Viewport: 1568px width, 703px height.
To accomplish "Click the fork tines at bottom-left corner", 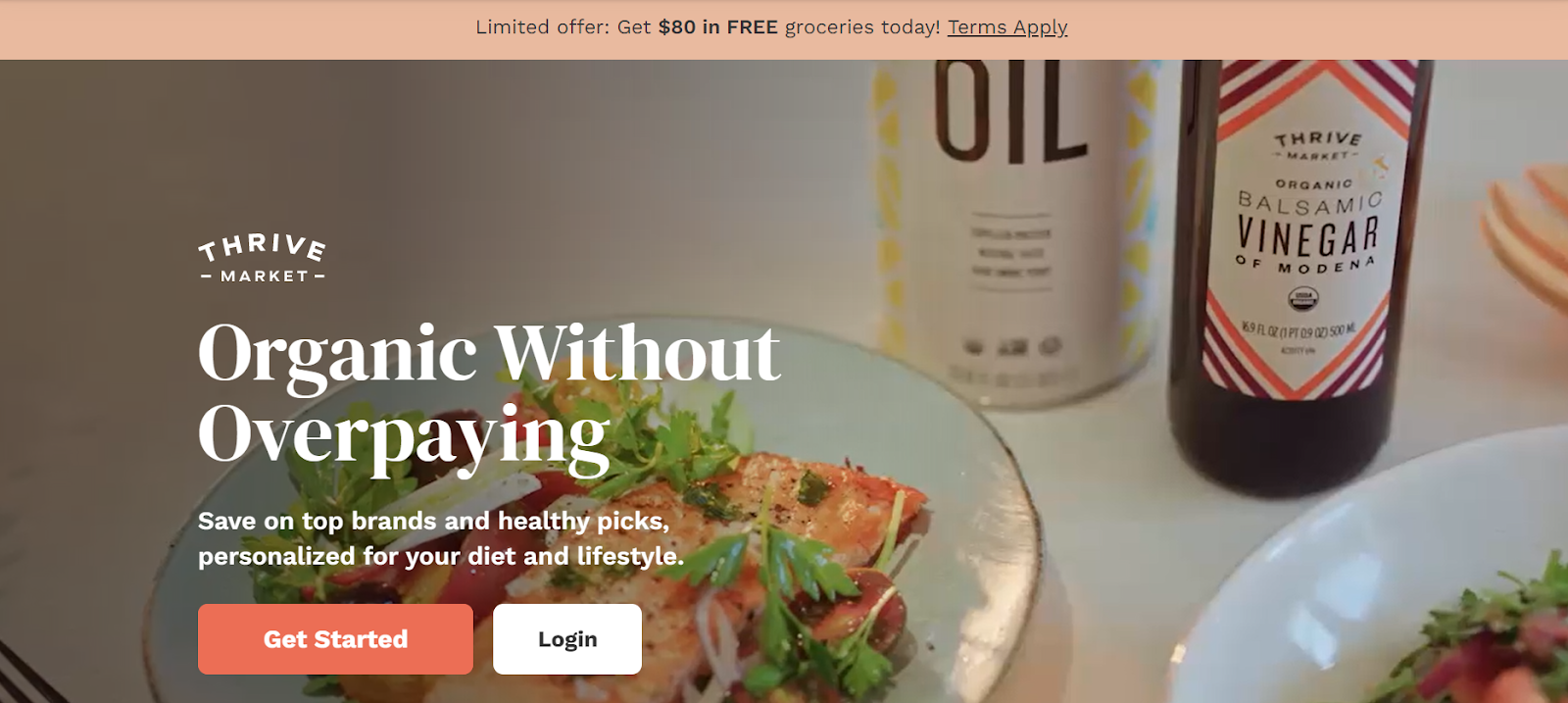I will (x=24, y=675).
